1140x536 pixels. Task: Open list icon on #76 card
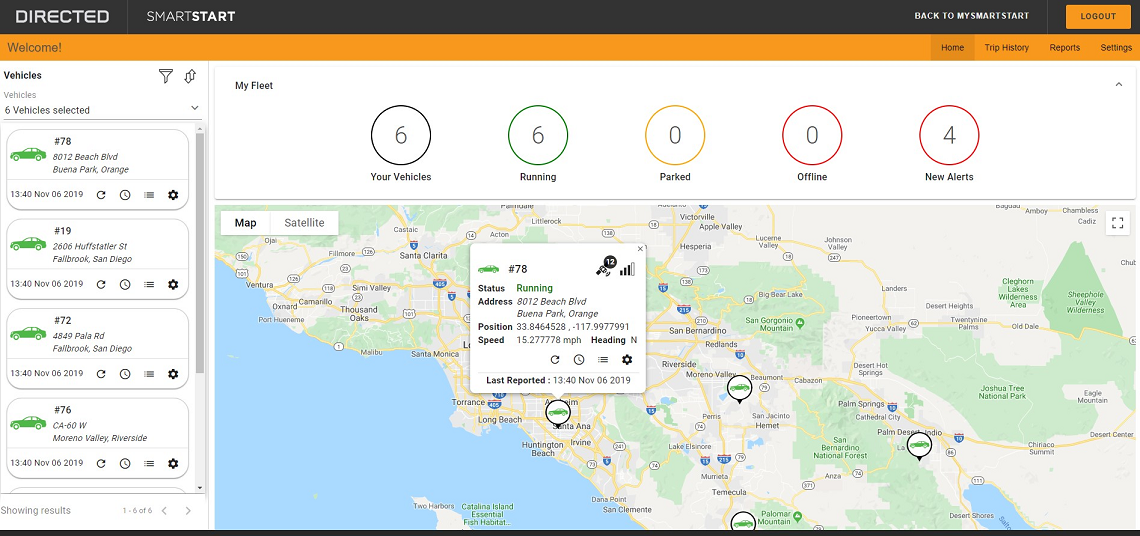coord(149,463)
